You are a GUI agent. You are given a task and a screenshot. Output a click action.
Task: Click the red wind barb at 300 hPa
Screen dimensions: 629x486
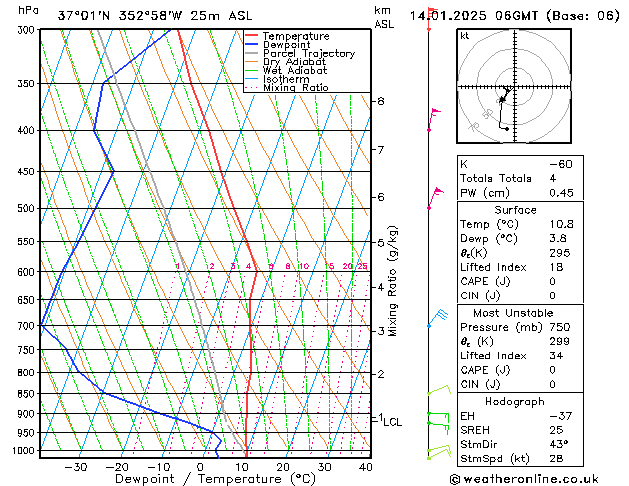click(x=432, y=18)
